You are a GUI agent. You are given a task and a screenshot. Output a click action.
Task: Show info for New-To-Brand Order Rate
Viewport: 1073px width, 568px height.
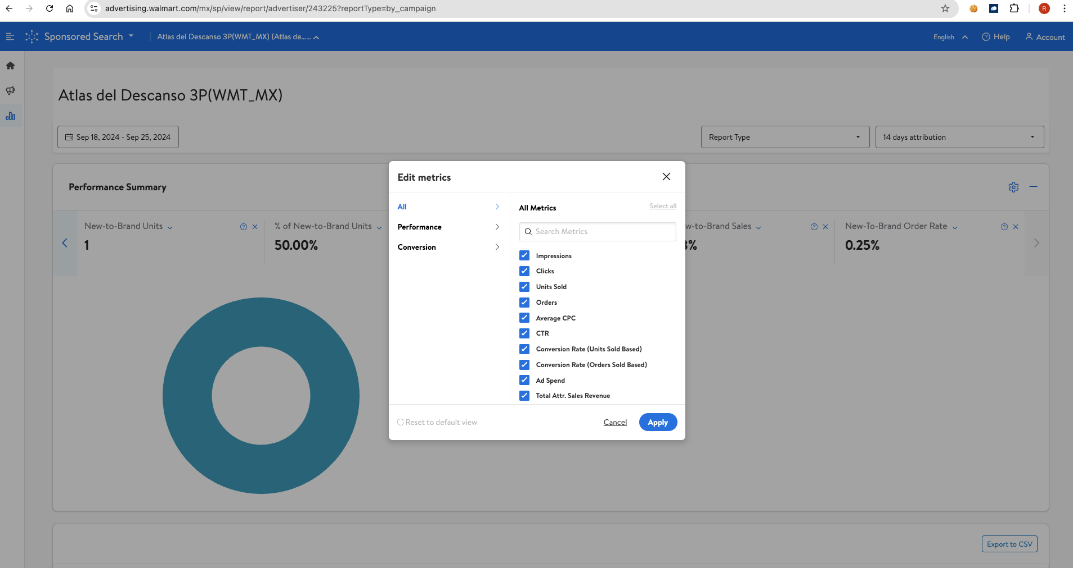[x=1004, y=227]
